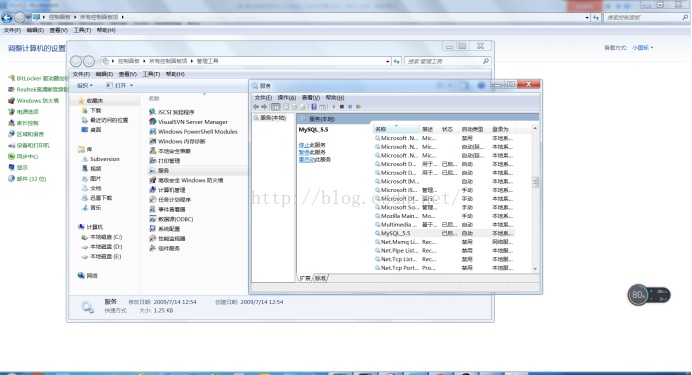Open 文件(F) menu in Services window
Image resolution: width=692 pixels, height=375 pixels.
coord(263,98)
